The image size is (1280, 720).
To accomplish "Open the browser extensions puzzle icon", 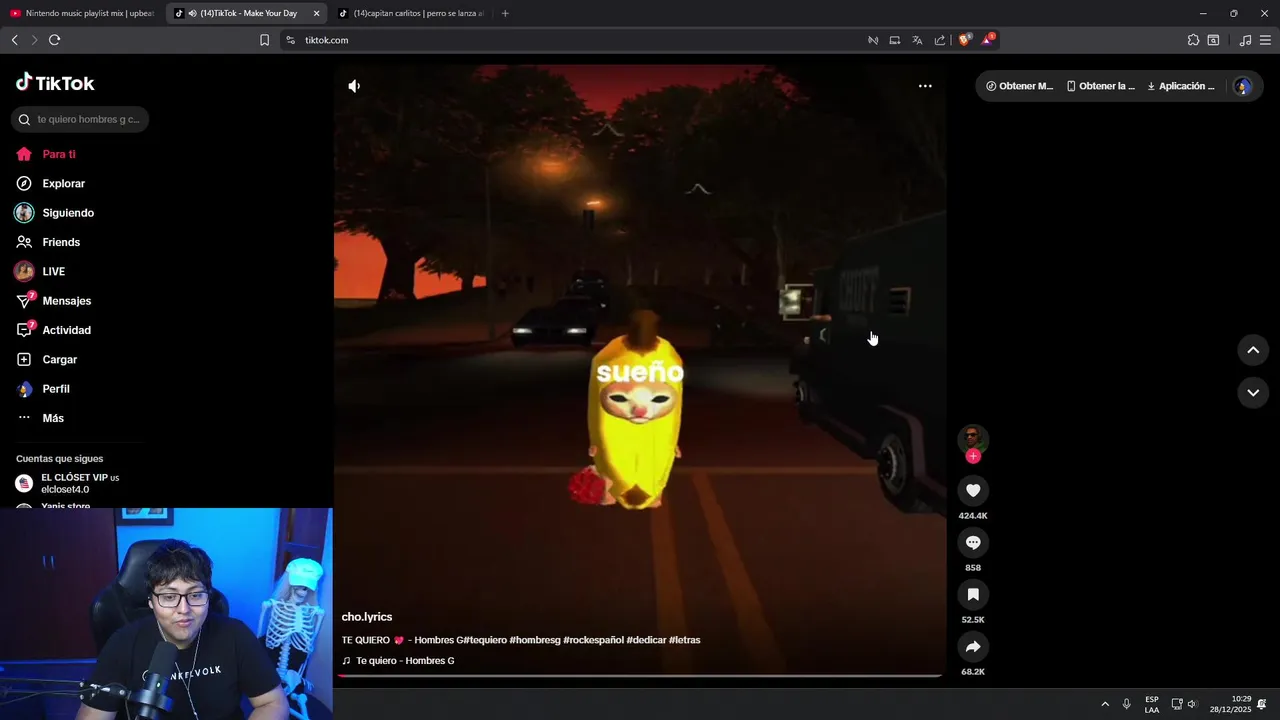I will click(x=1193, y=40).
